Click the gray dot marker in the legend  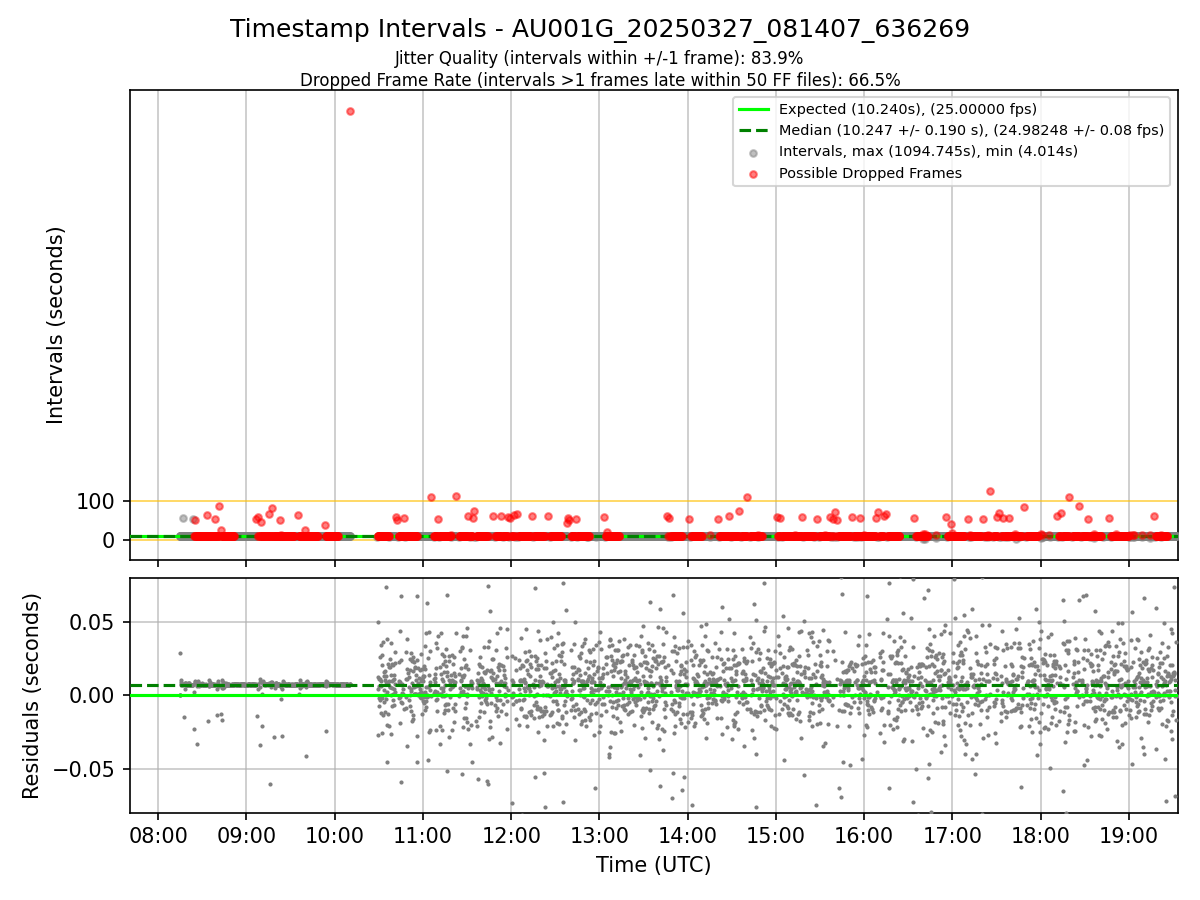753,152
